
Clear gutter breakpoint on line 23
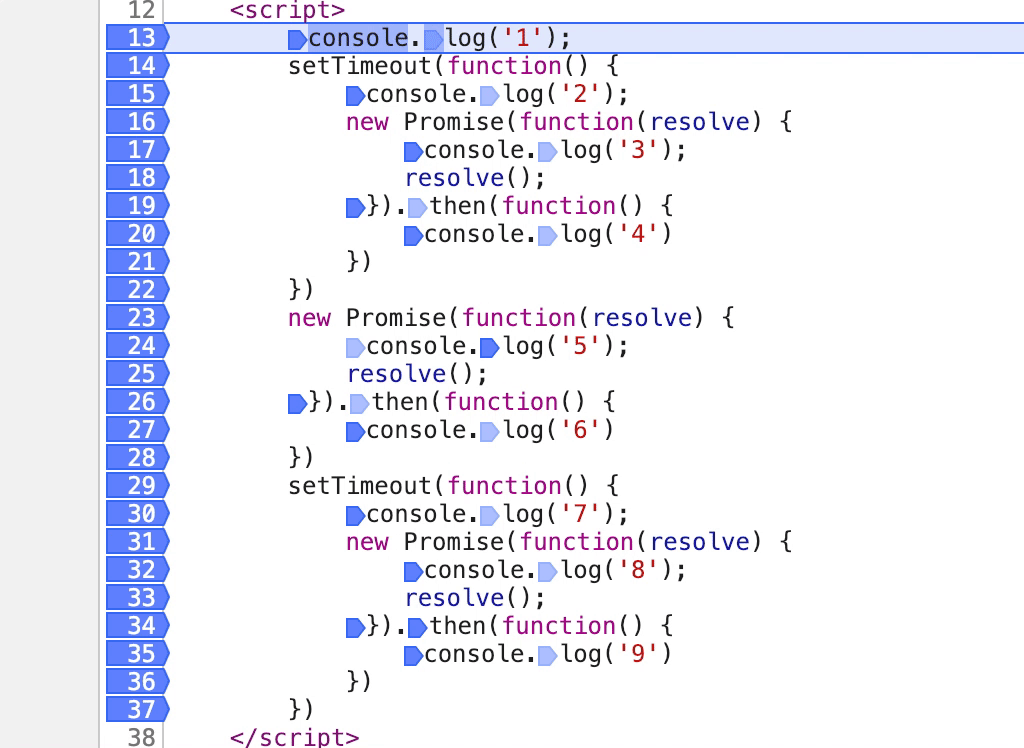tap(138, 317)
